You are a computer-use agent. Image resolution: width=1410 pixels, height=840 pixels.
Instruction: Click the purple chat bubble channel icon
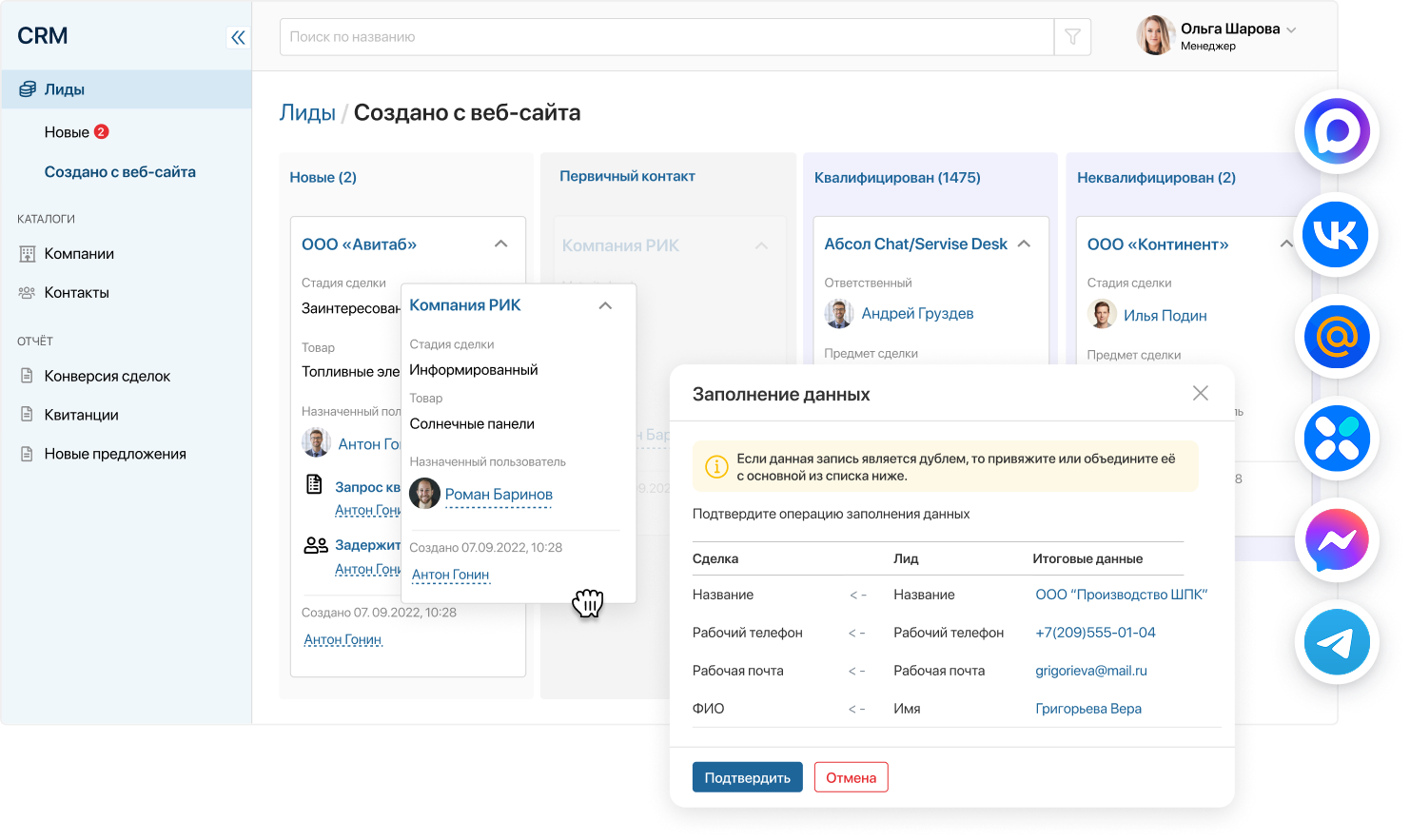(x=1336, y=131)
